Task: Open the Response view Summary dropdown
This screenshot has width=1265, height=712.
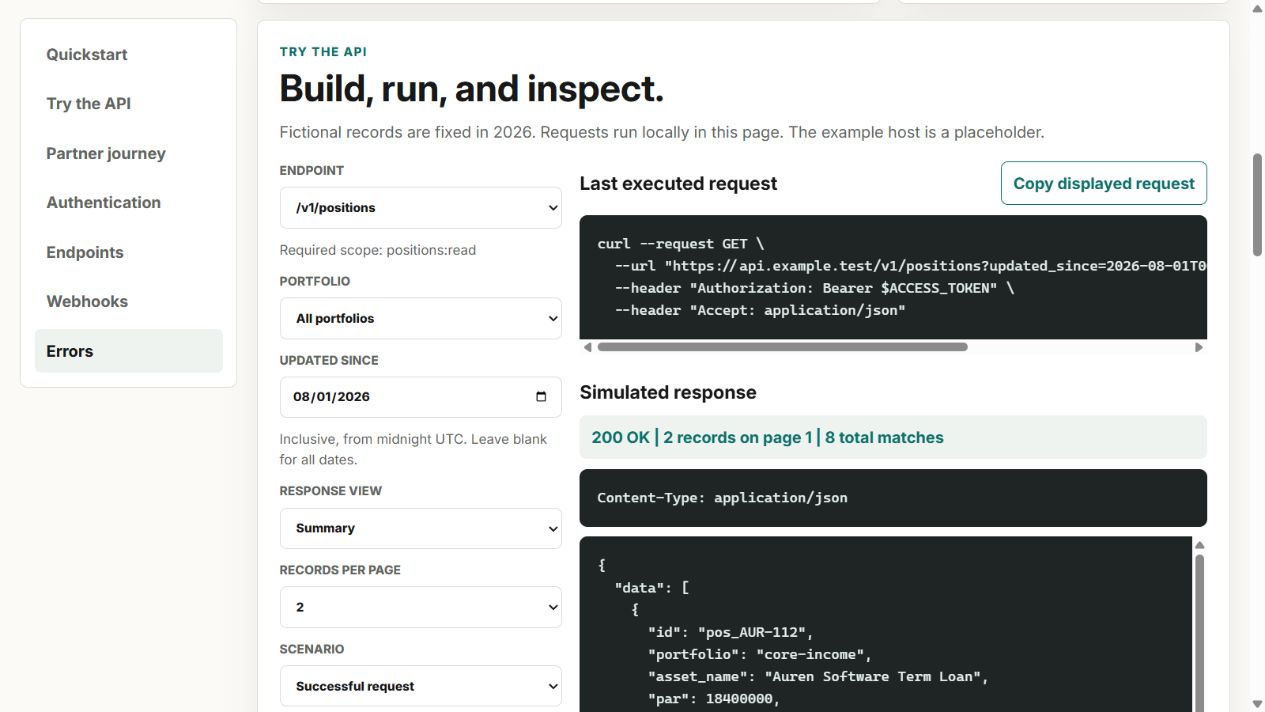Action: pyautogui.click(x=420, y=528)
